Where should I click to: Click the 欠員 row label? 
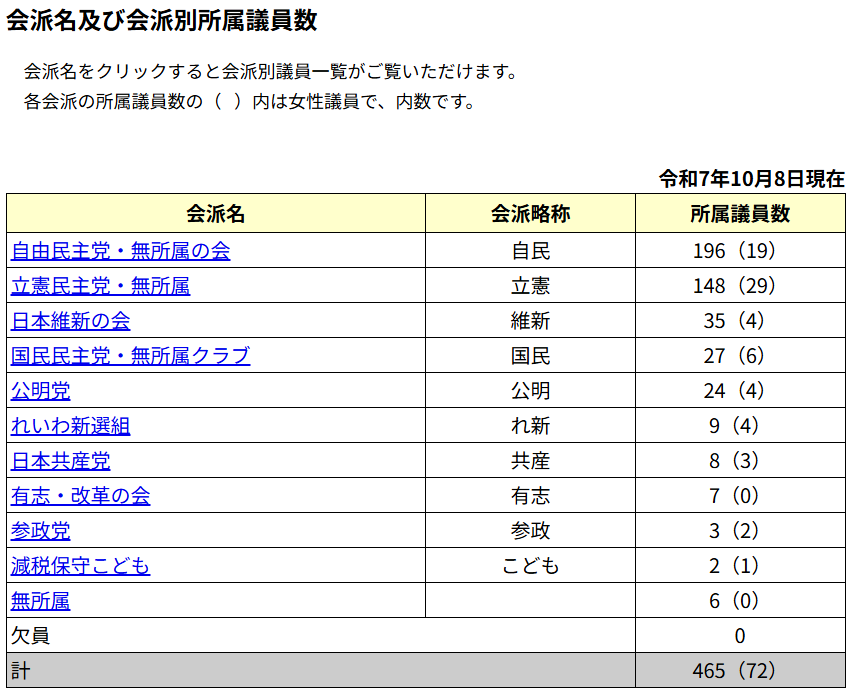[31, 636]
